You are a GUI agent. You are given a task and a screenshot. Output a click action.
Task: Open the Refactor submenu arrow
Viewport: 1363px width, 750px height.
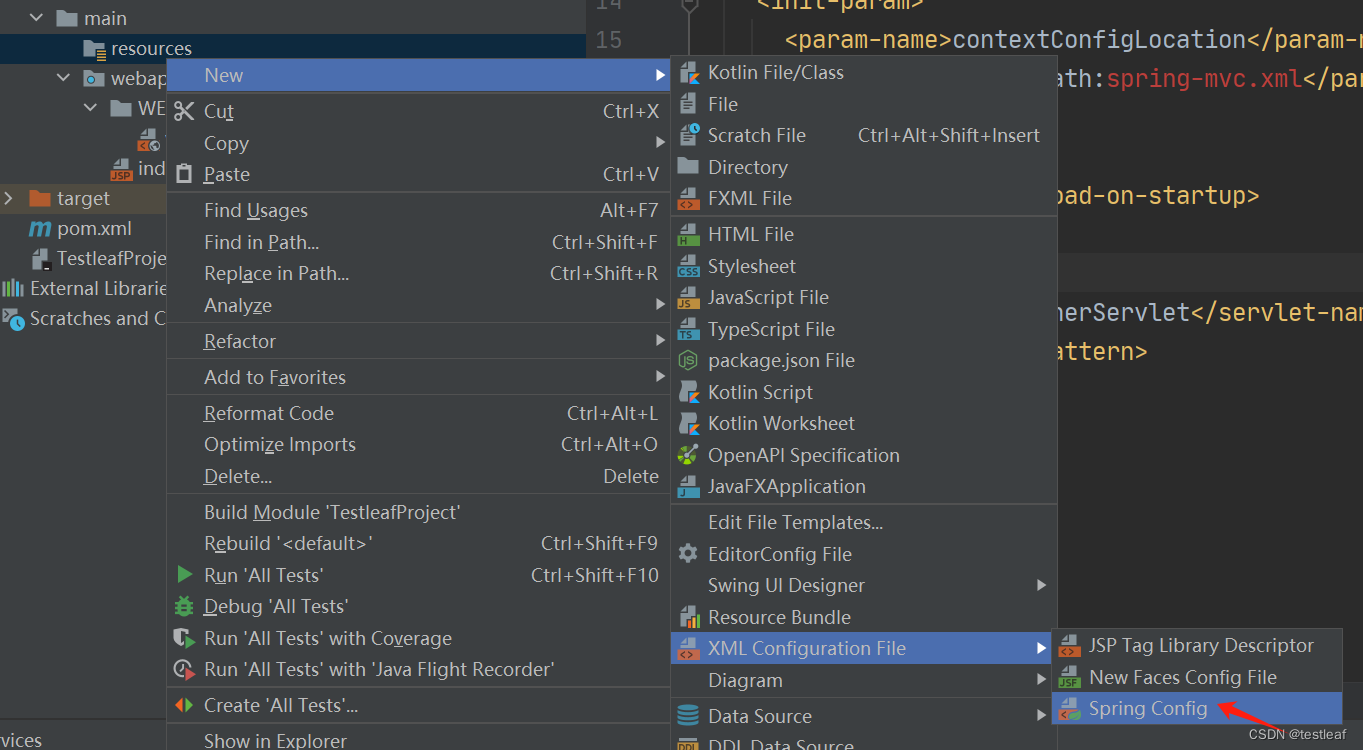coord(660,341)
